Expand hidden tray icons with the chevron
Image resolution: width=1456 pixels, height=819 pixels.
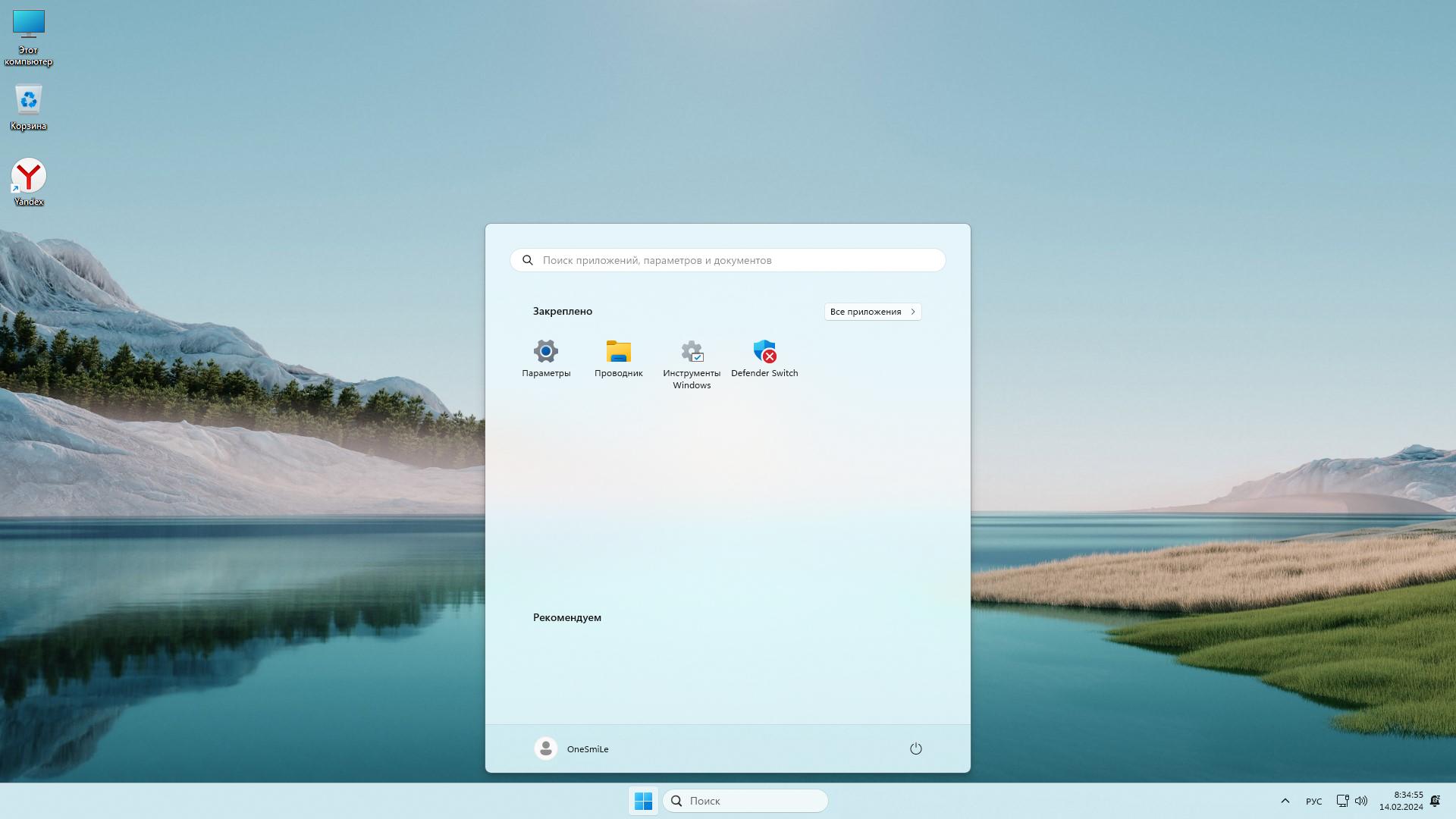pos(1286,800)
